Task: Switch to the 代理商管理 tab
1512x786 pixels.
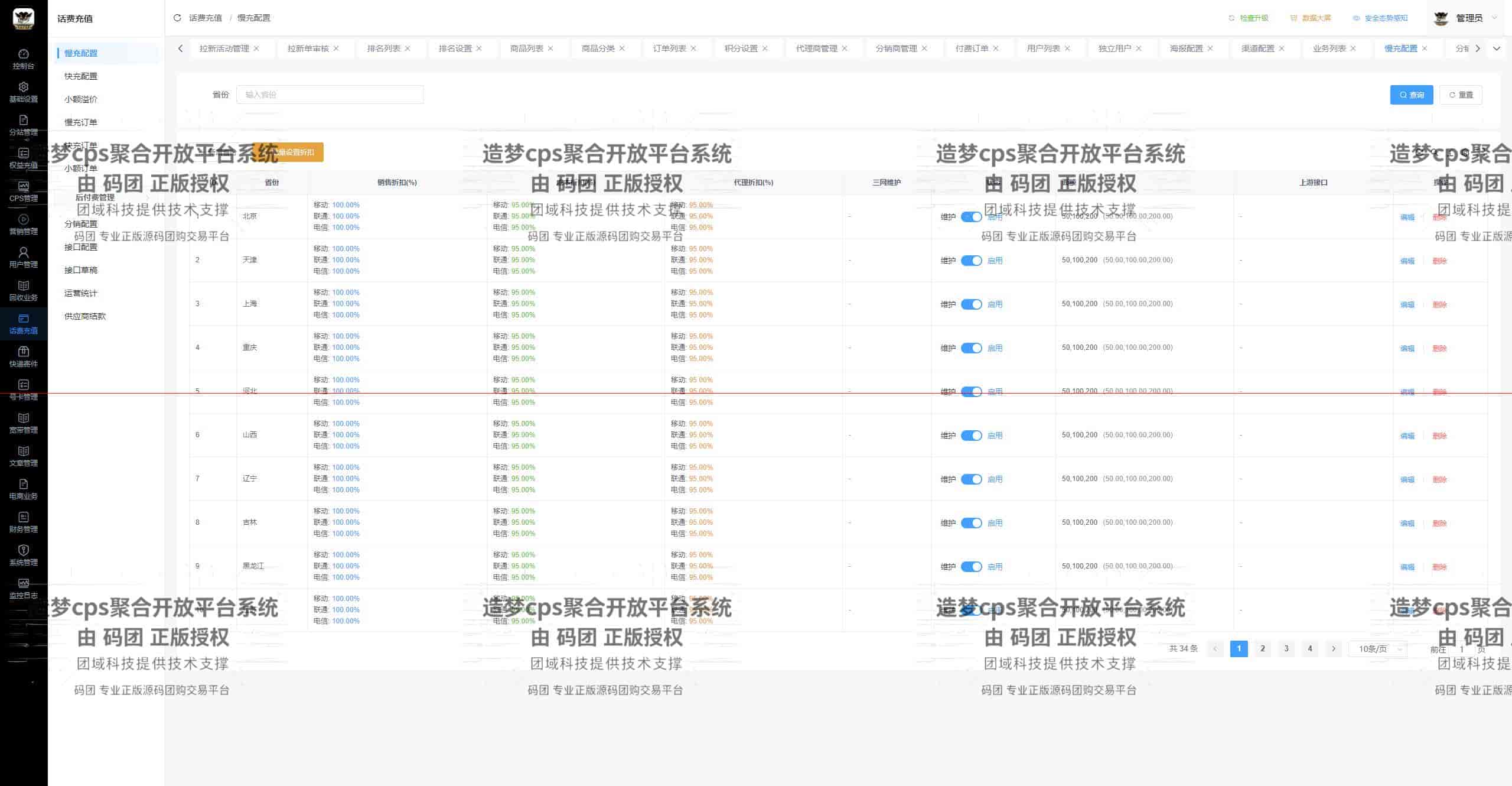Action: click(816, 48)
